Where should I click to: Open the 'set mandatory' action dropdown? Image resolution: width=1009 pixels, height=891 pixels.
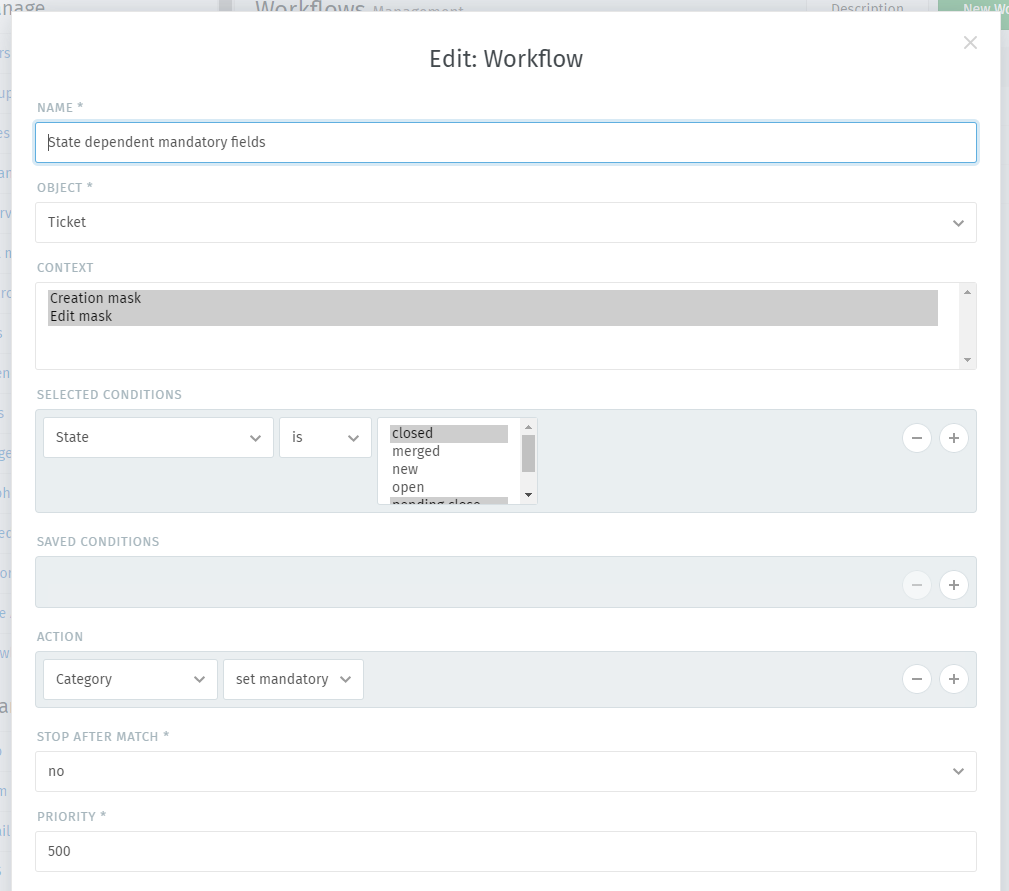pyautogui.click(x=293, y=679)
